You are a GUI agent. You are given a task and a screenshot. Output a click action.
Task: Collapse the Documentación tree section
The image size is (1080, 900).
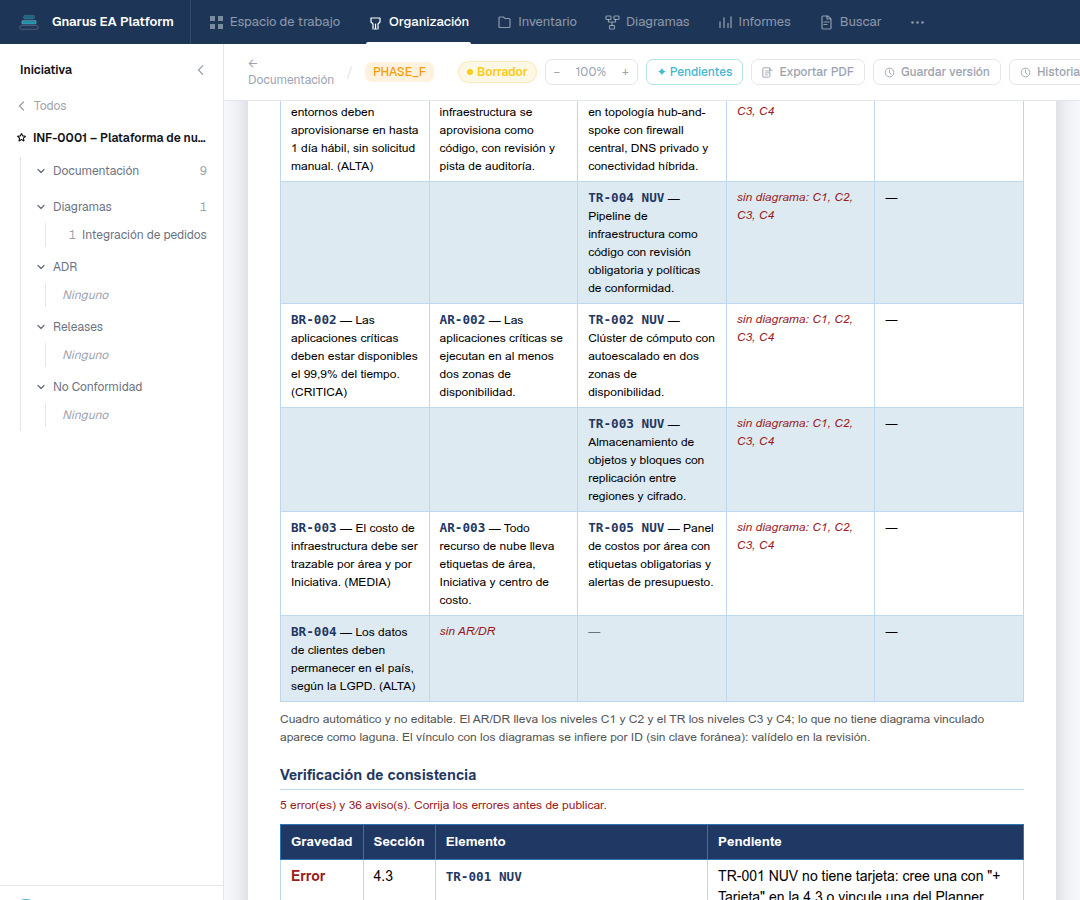click(x=41, y=171)
